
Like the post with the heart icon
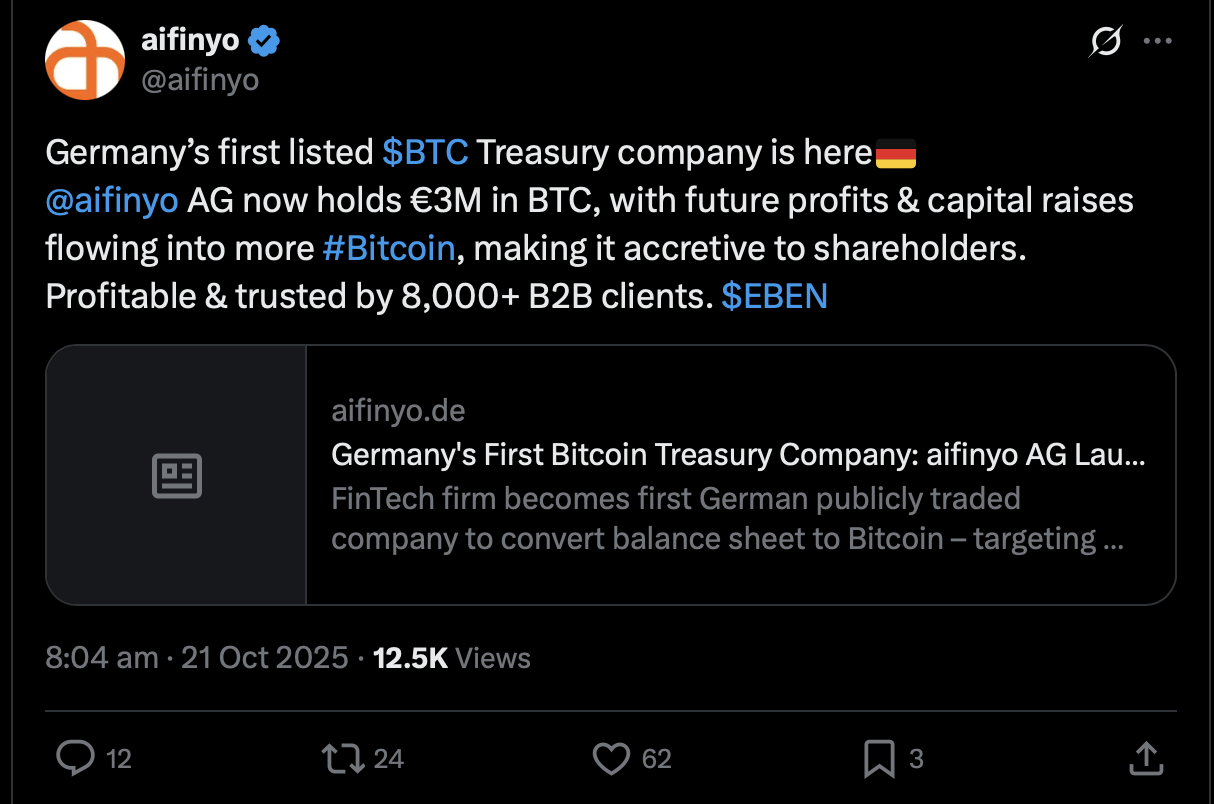(x=610, y=759)
